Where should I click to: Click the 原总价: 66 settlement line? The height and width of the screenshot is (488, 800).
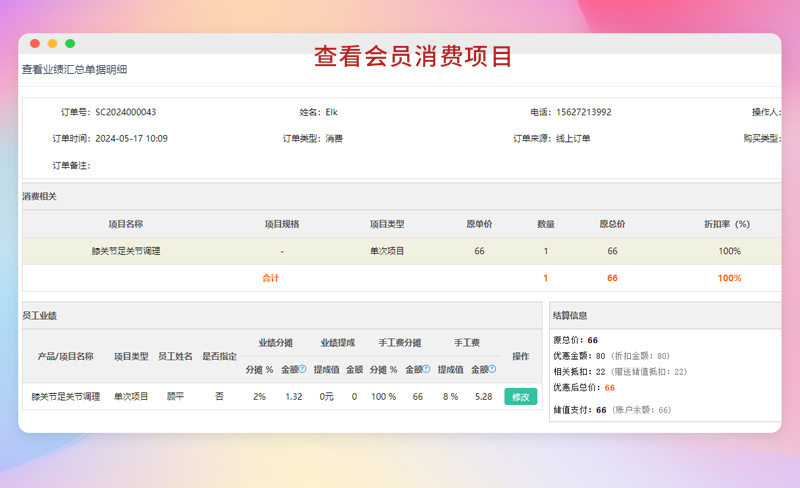[x=576, y=340]
